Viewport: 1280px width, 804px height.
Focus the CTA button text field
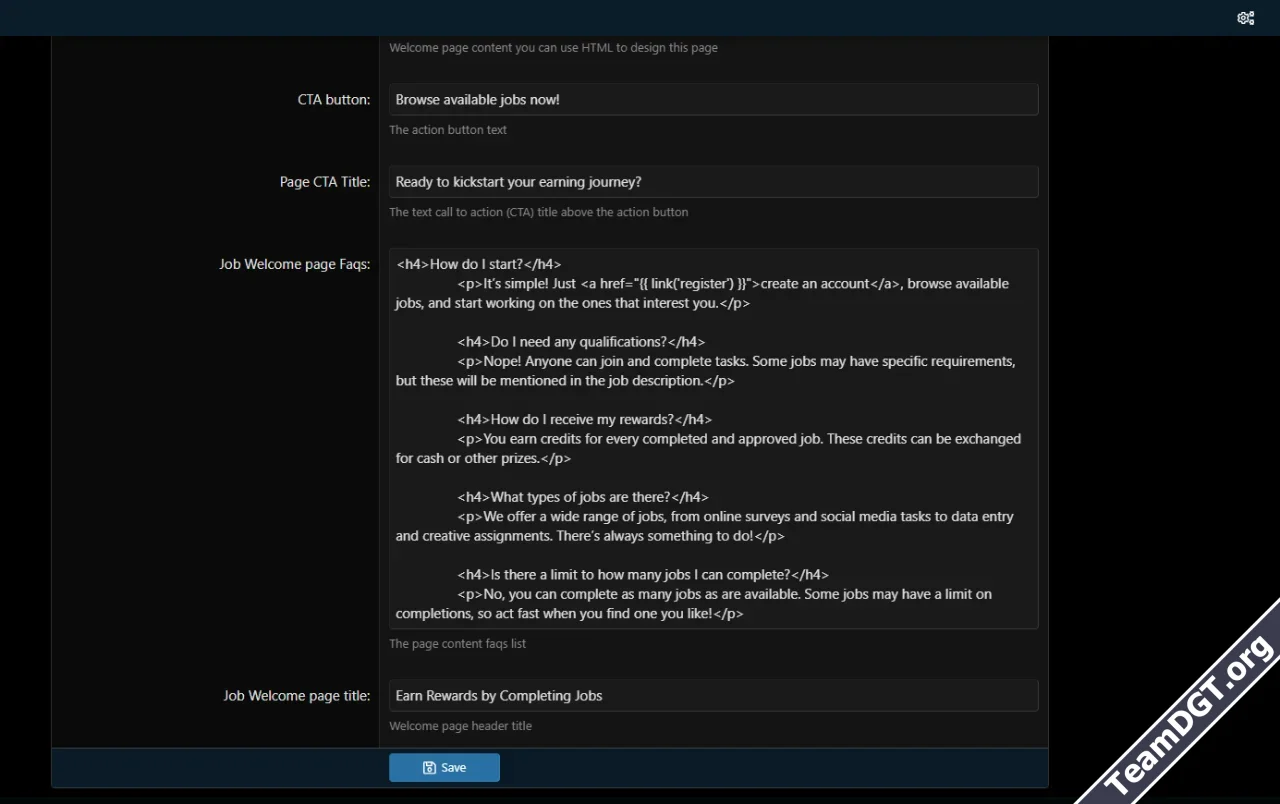pyautogui.click(x=713, y=100)
